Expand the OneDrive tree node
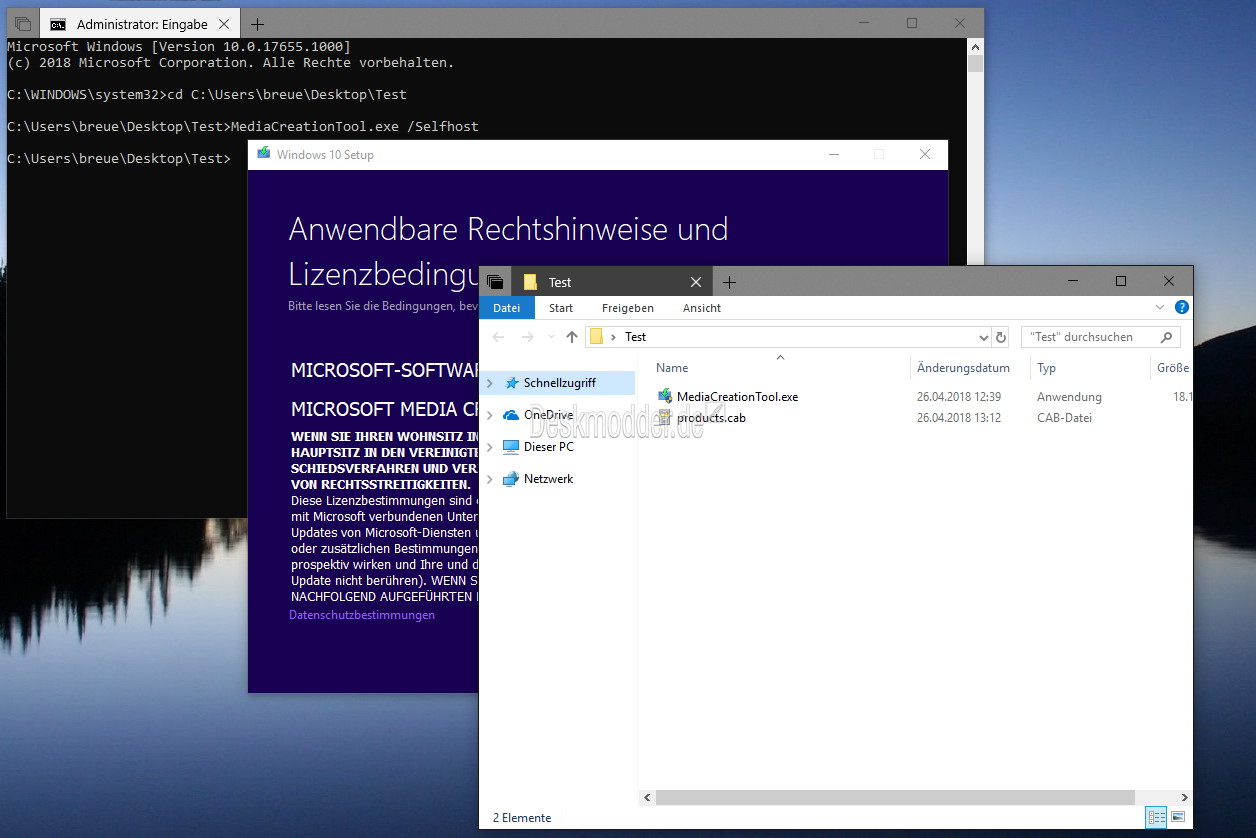 (490, 415)
